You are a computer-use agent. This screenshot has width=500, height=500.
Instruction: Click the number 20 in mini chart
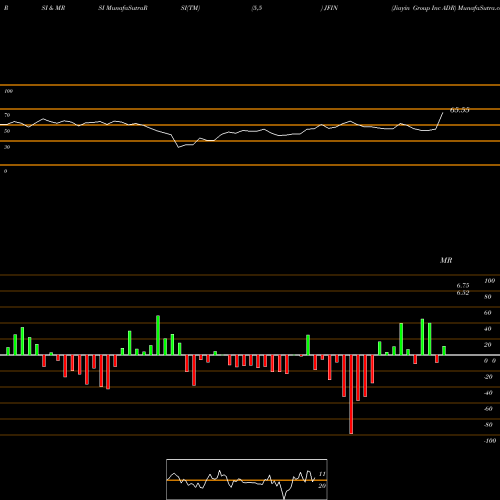click(322, 486)
